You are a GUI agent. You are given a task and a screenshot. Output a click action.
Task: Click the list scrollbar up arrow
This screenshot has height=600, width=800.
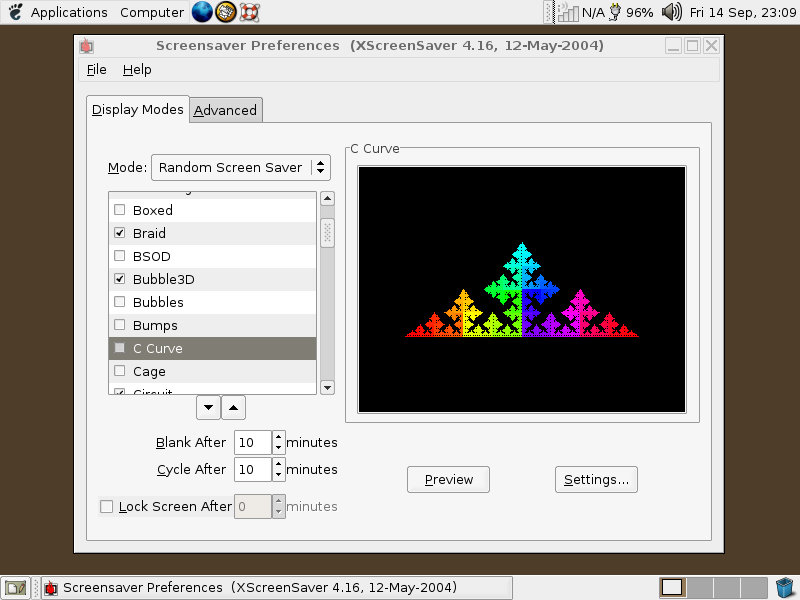tap(327, 198)
